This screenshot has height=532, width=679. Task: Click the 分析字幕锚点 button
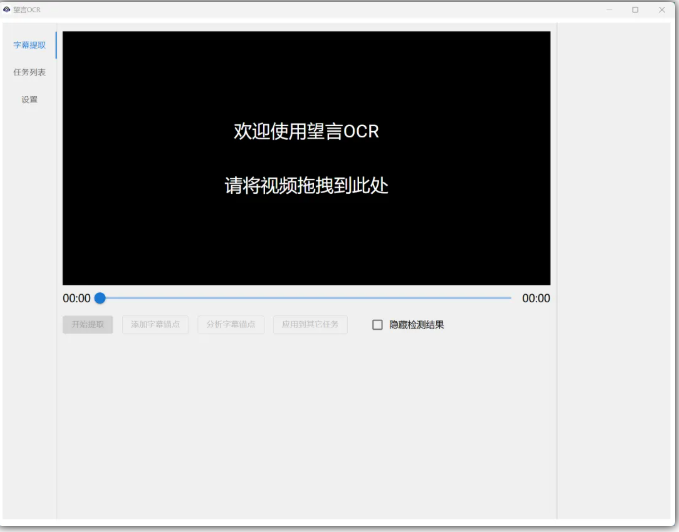[x=231, y=324]
